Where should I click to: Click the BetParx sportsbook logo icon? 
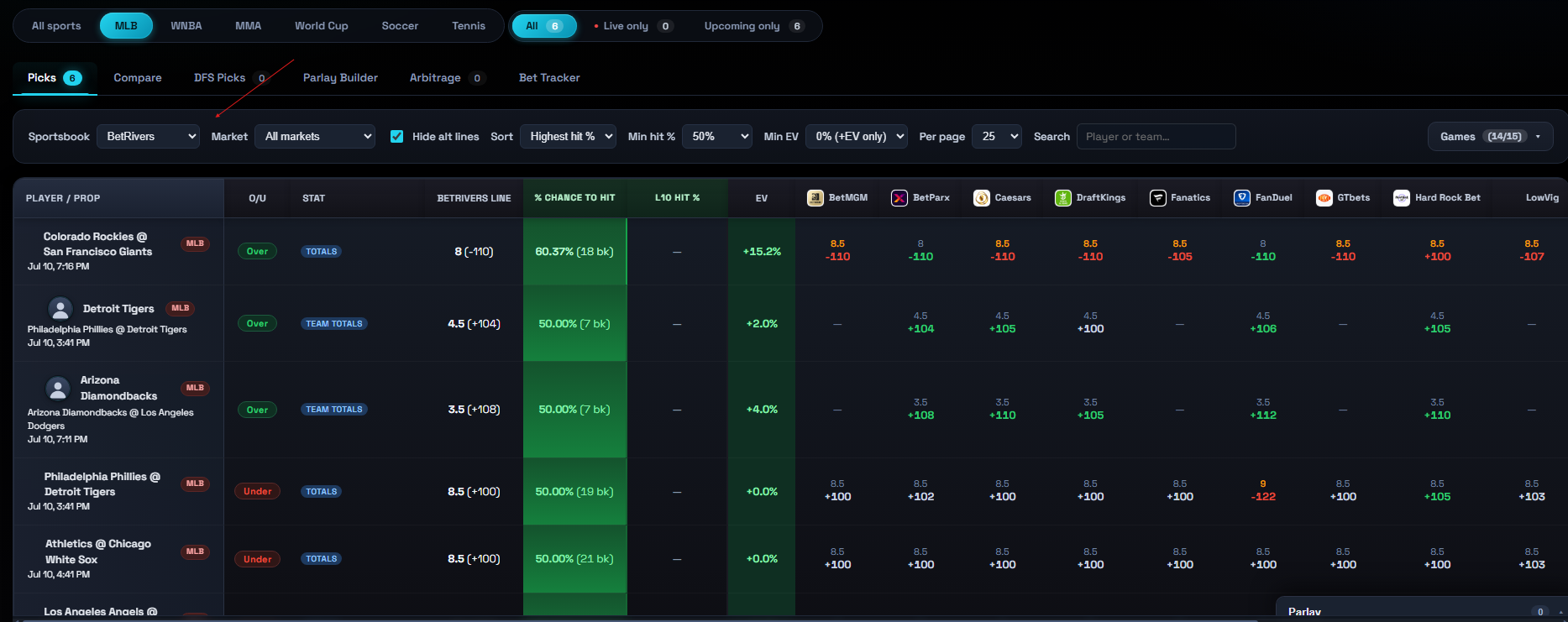[899, 198]
